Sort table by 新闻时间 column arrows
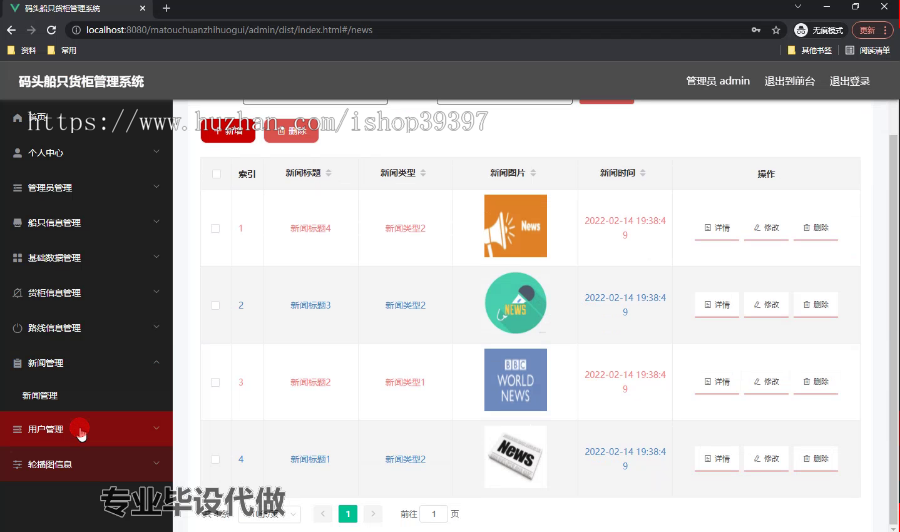Viewport: 900px width, 532px height. [x=643, y=173]
